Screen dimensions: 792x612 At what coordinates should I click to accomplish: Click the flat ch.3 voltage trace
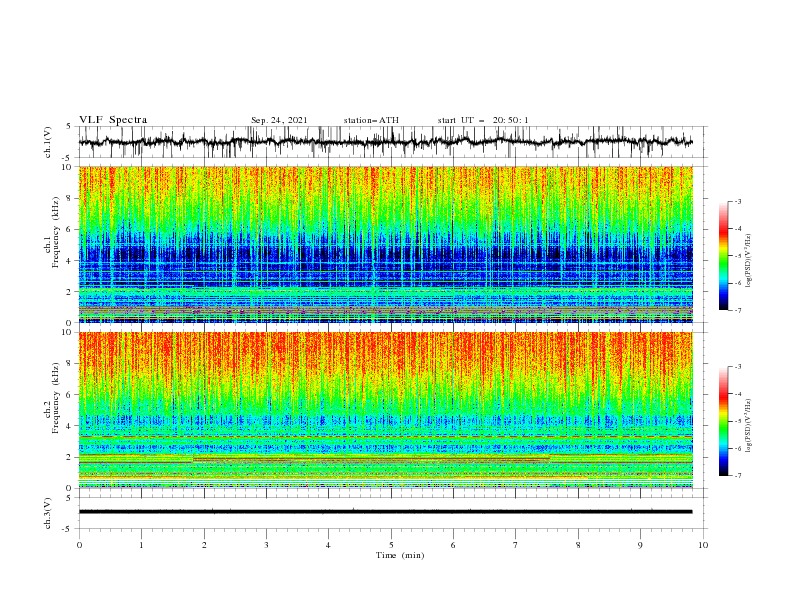[x=386, y=512]
